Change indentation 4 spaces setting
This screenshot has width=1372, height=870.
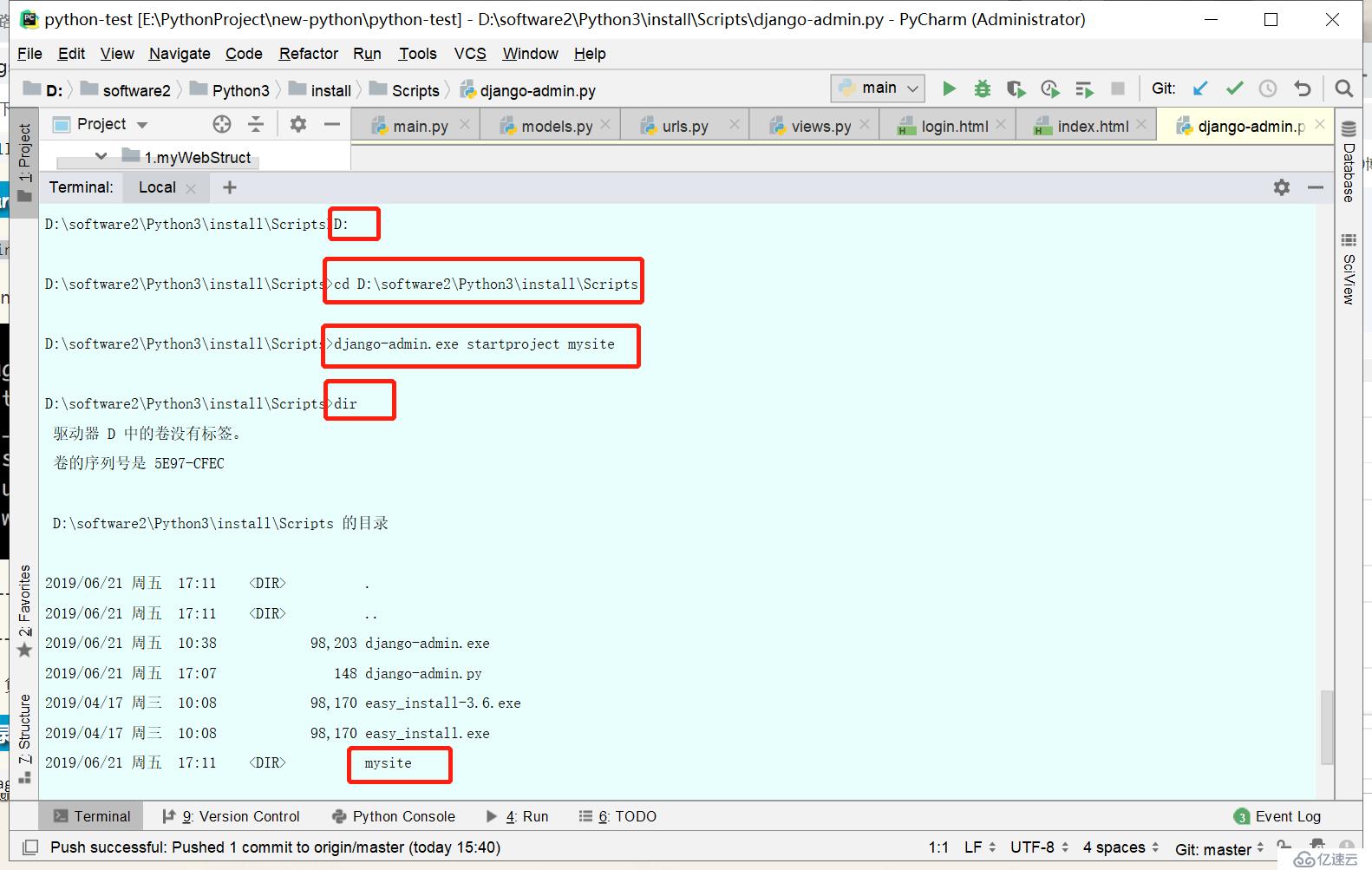[x=1120, y=847]
